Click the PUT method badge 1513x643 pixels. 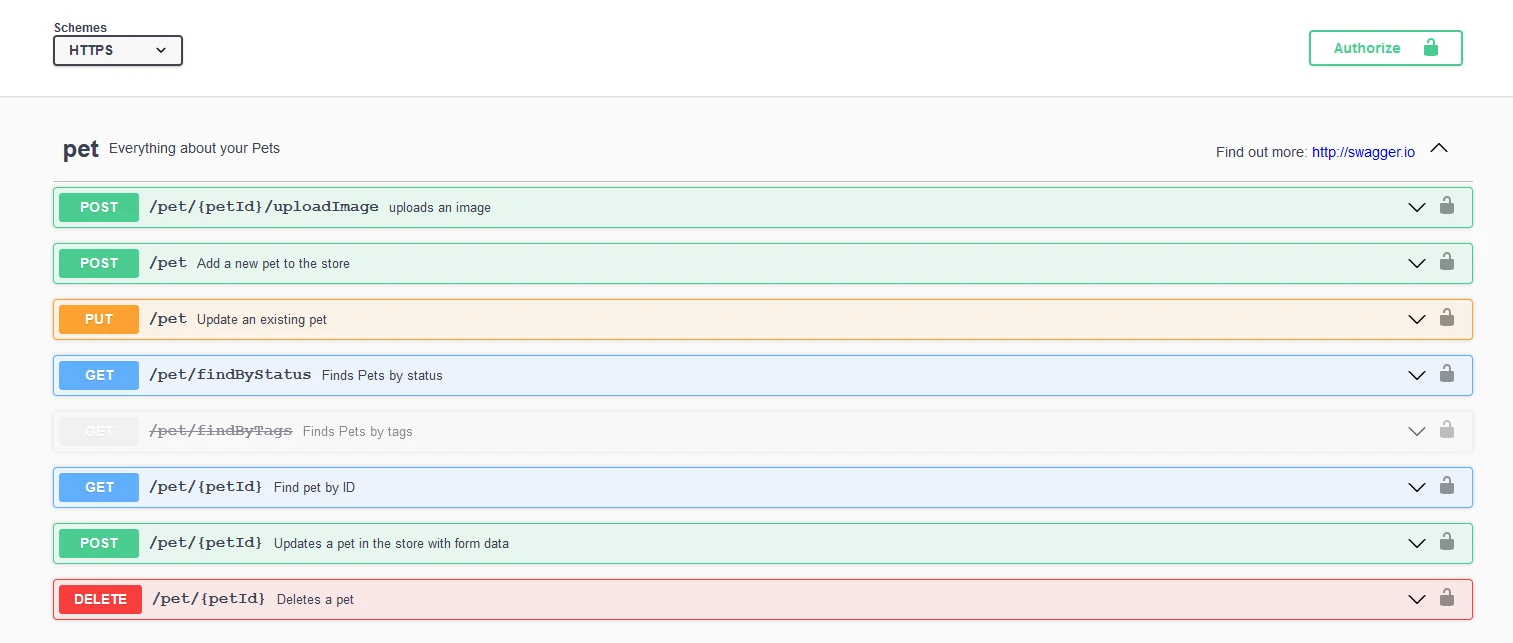tap(99, 319)
